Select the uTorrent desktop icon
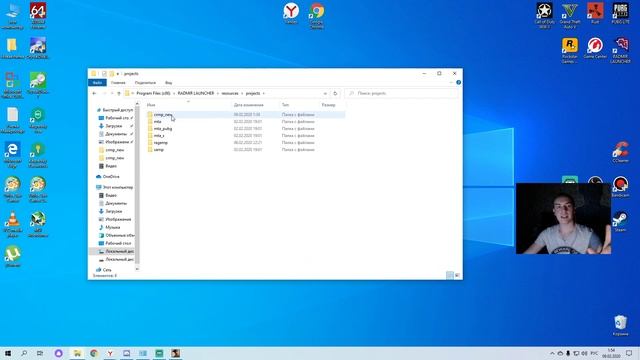The width and height of the screenshot is (640, 360). [13, 257]
